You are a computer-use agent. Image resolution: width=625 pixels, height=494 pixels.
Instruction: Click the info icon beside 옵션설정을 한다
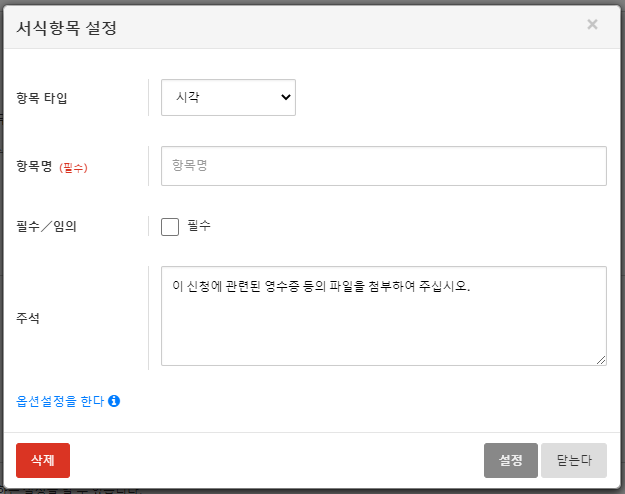(114, 401)
